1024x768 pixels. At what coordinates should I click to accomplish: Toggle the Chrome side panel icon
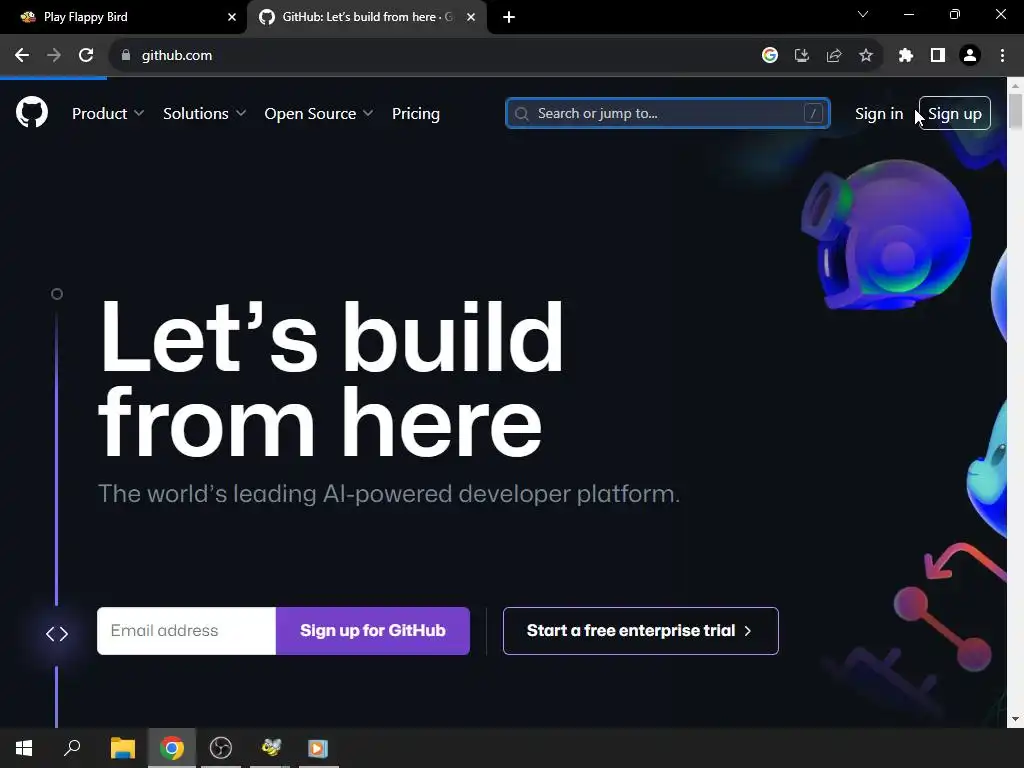[x=938, y=56]
